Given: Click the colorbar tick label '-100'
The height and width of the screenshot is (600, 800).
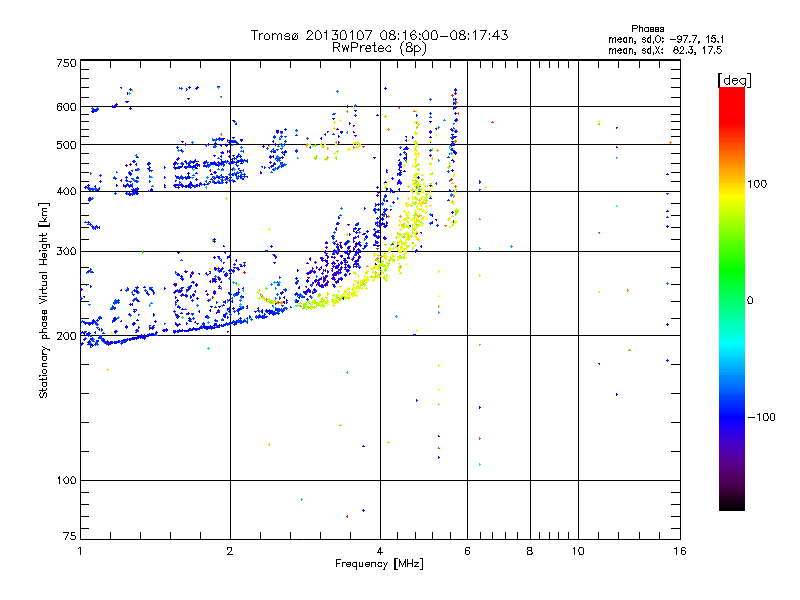Looking at the screenshot, I should pyautogui.click(x=761, y=417).
